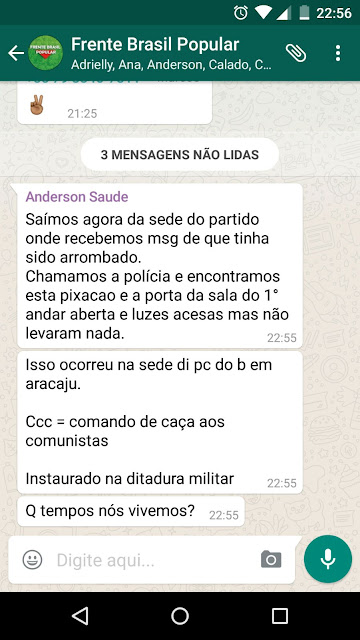This screenshot has width=360, height=640.
Task: Tap the victory hand emoji message
Action: point(114,106)
